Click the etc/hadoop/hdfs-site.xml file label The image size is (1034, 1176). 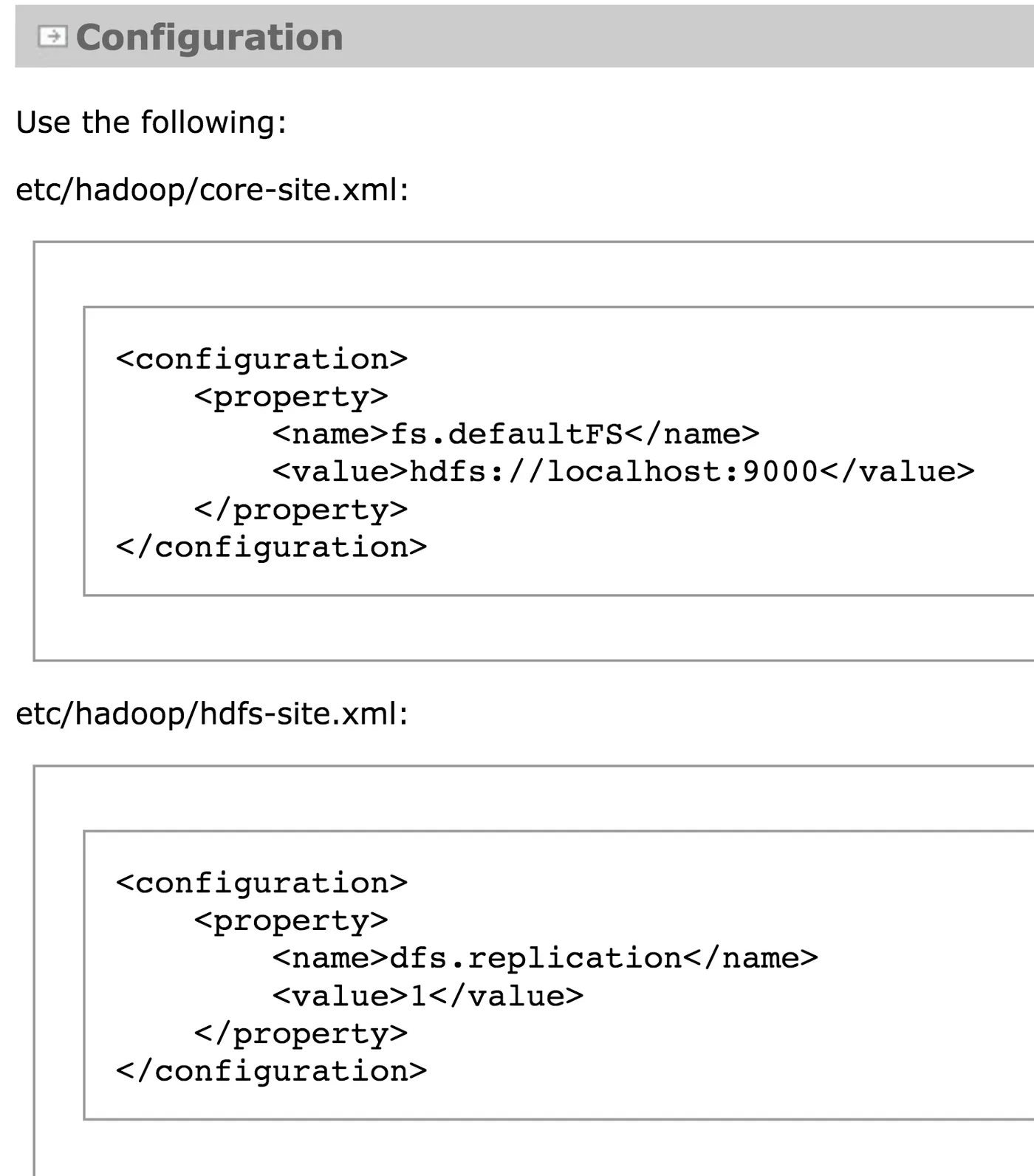pos(212,714)
